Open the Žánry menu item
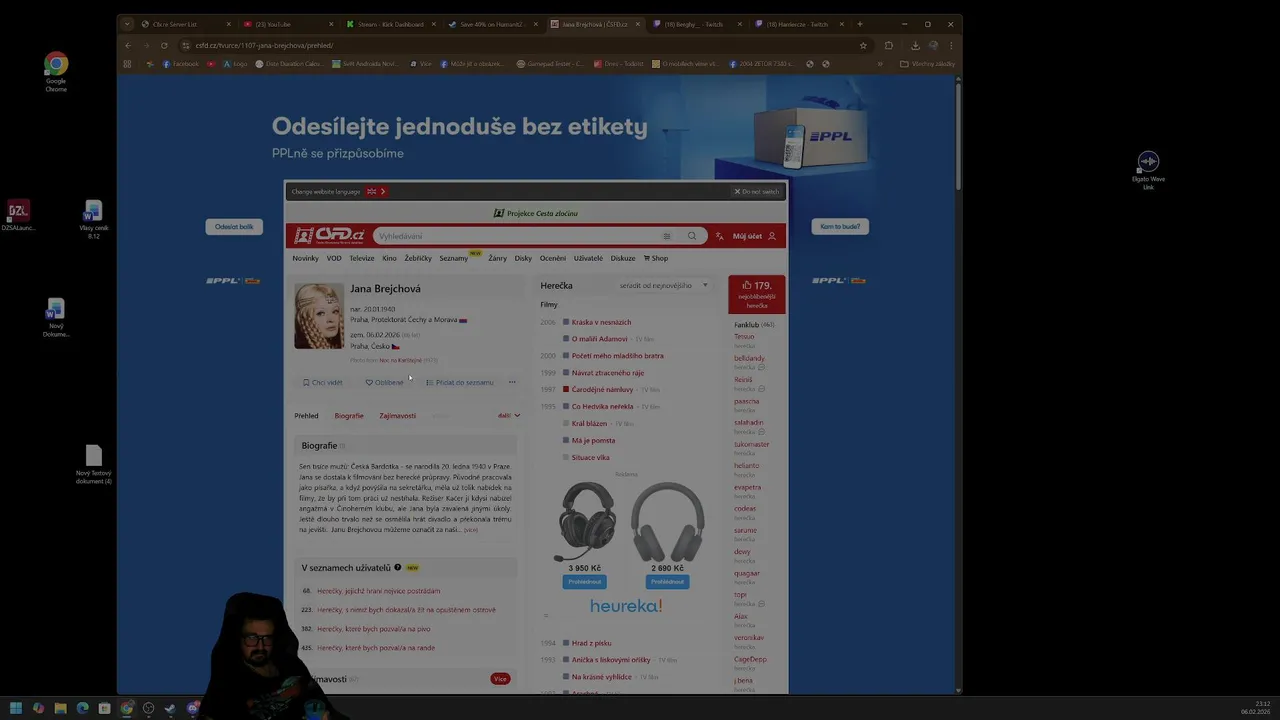Viewport: 1280px width, 720px height. click(497, 258)
